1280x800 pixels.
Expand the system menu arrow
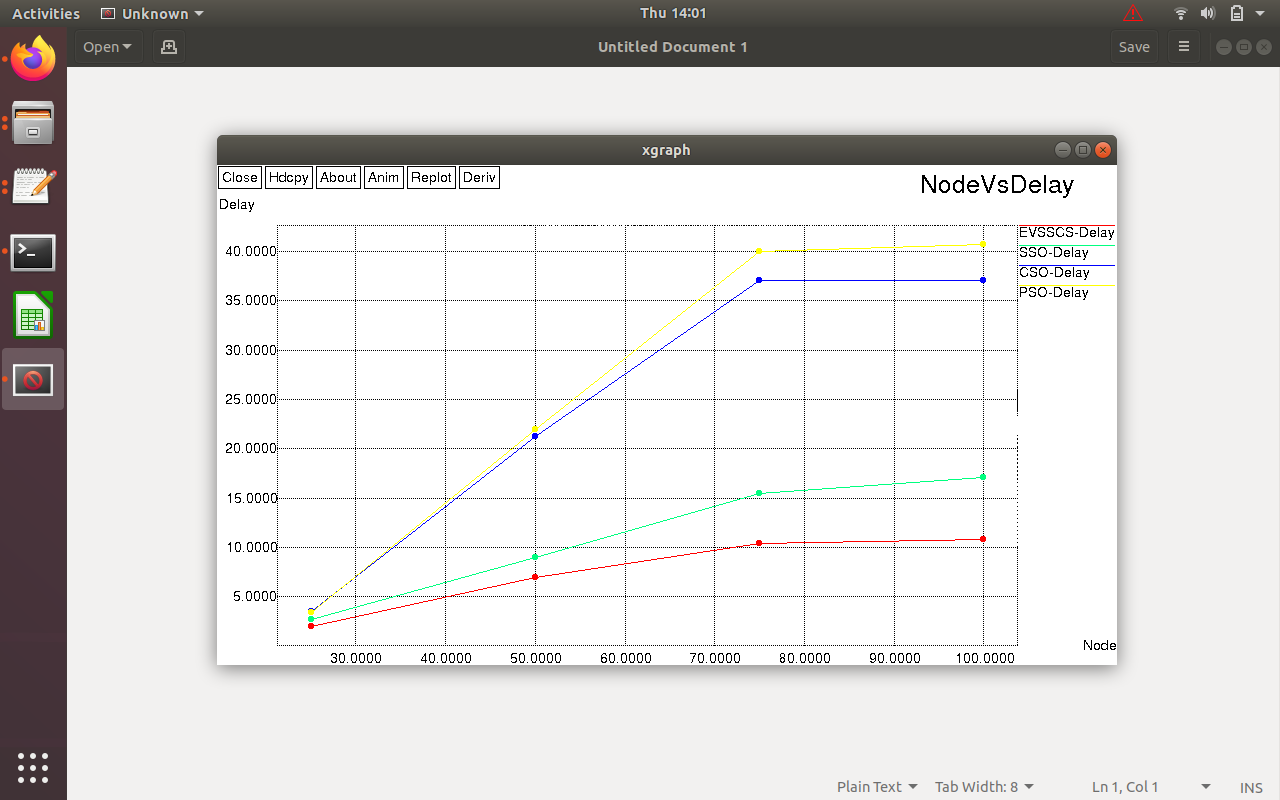[1262, 14]
